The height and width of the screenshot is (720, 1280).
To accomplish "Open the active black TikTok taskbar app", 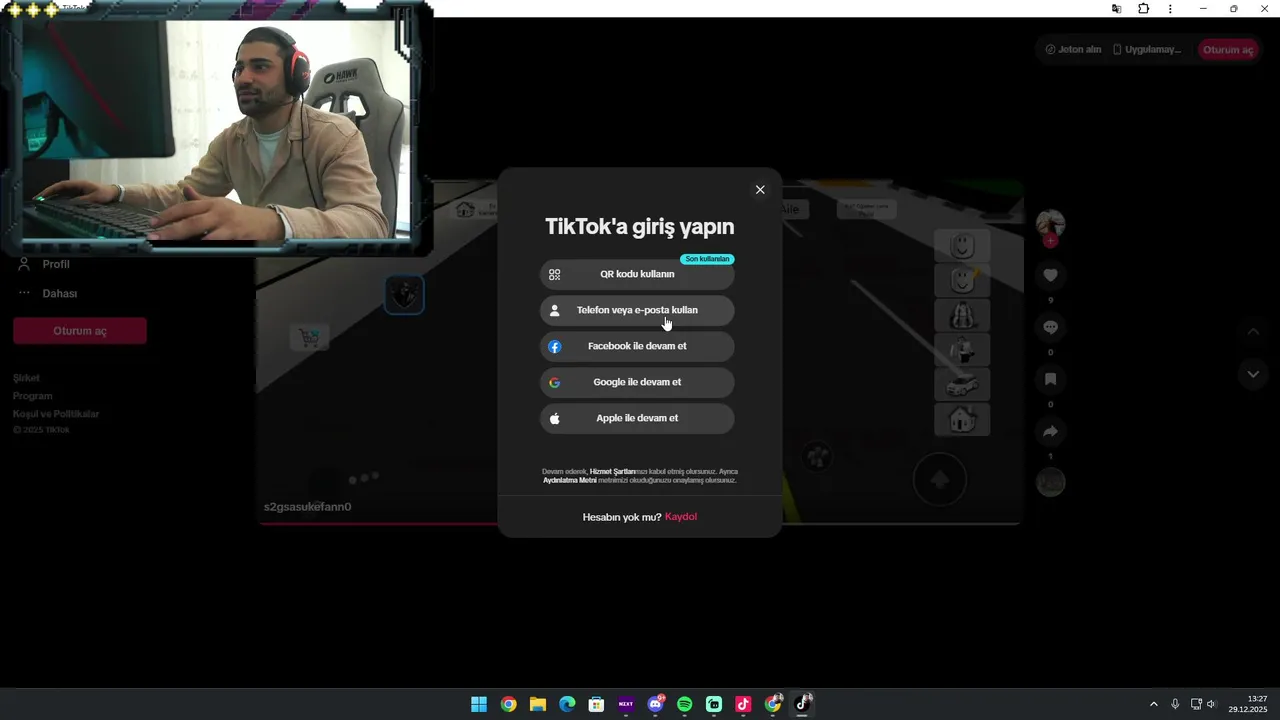I will 802,704.
